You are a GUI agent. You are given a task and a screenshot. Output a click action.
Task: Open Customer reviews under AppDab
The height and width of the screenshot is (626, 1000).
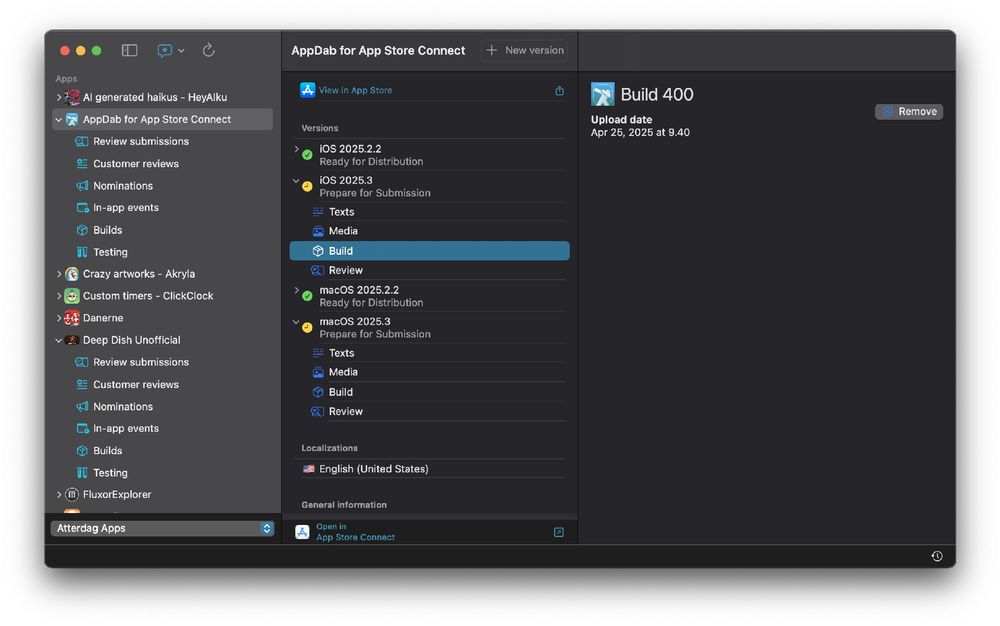coord(136,164)
